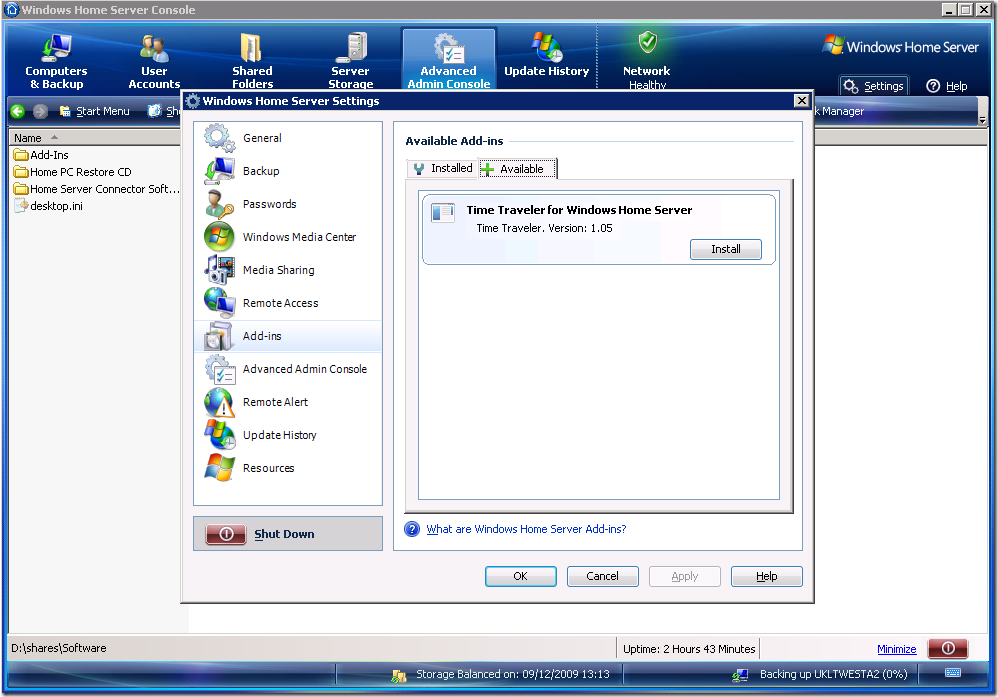Select the Add-Ins folder in file list
The image size is (998, 697).
[x=41, y=155]
